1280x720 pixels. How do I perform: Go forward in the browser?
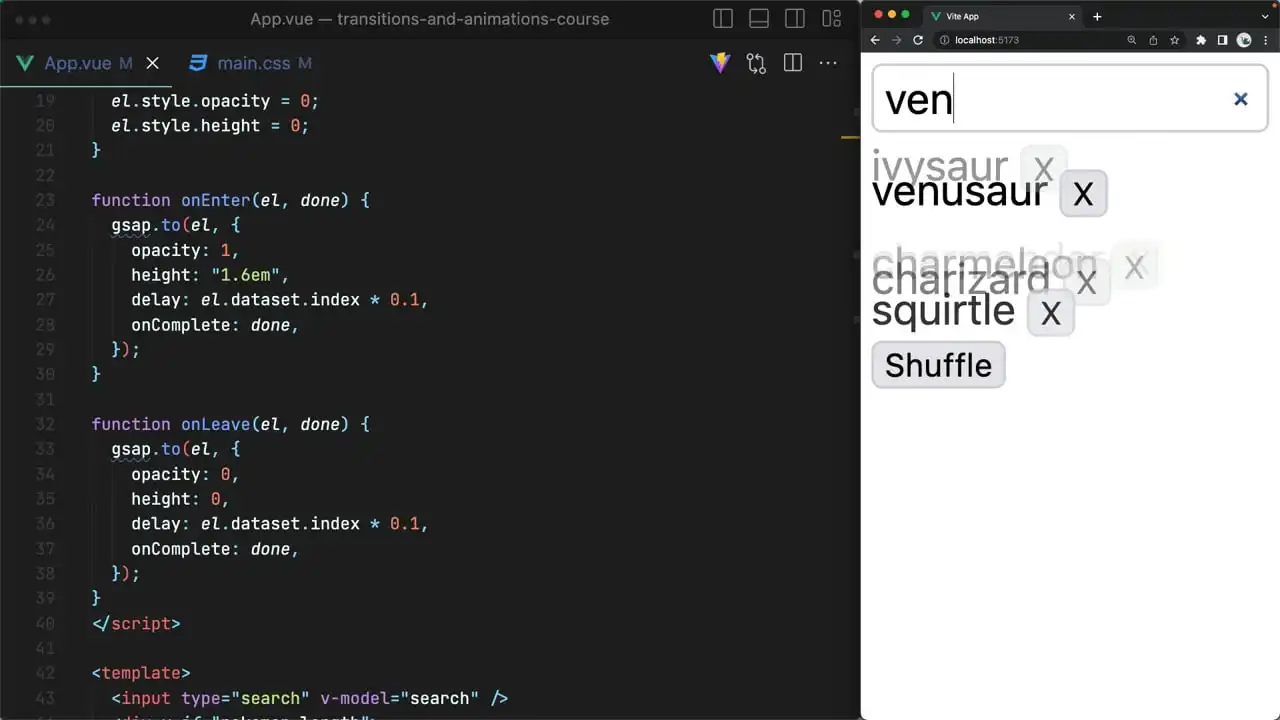point(896,40)
